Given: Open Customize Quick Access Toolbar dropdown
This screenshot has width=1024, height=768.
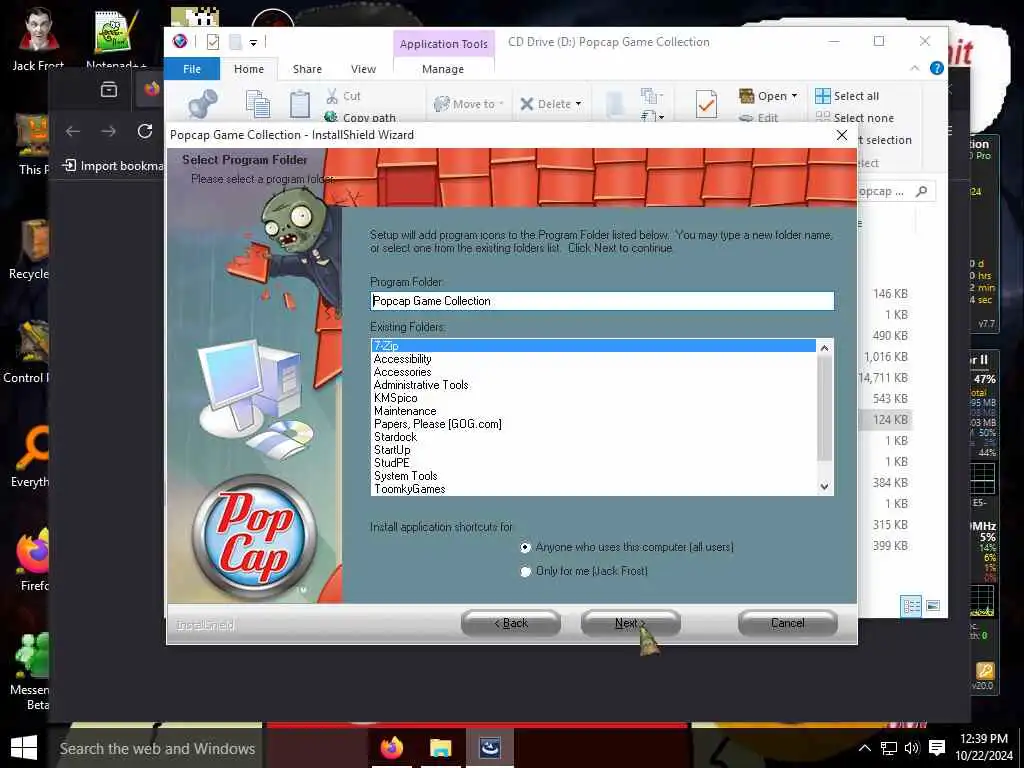Looking at the screenshot, I should [x=253, y=42].
